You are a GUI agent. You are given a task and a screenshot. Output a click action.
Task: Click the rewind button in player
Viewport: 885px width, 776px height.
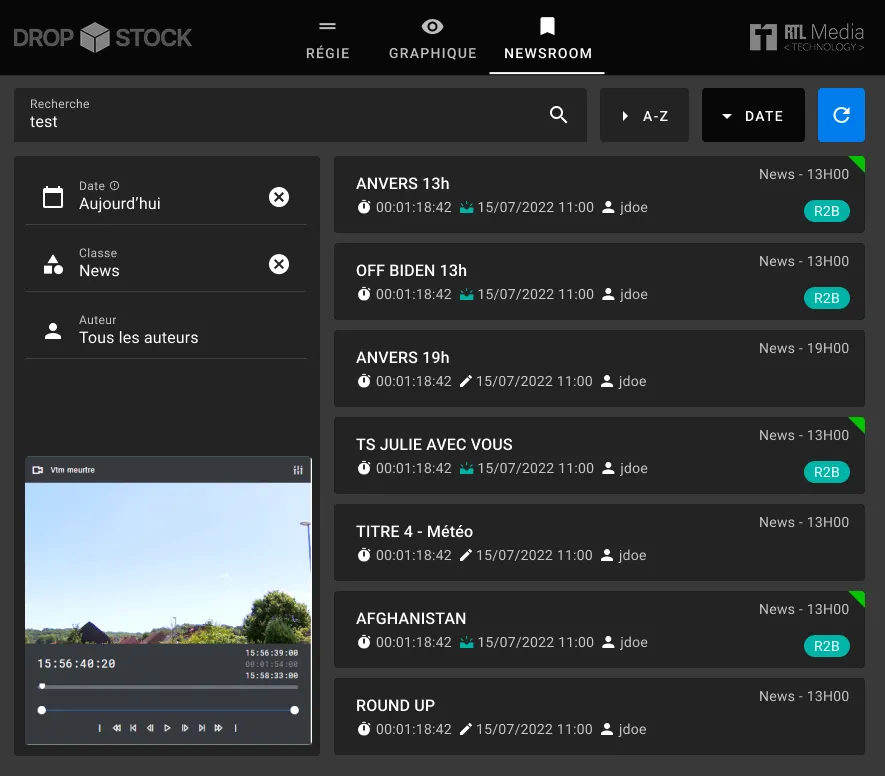point(117,728)
